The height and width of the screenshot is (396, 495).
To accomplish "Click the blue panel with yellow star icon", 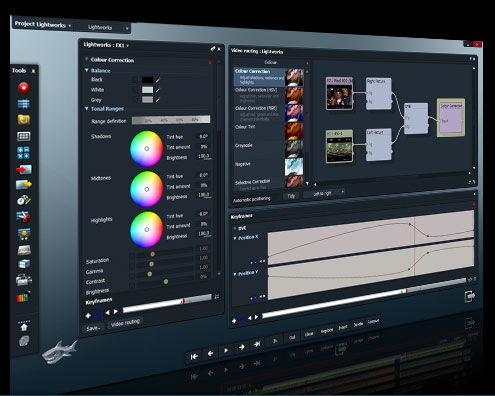I will point(24,234).
